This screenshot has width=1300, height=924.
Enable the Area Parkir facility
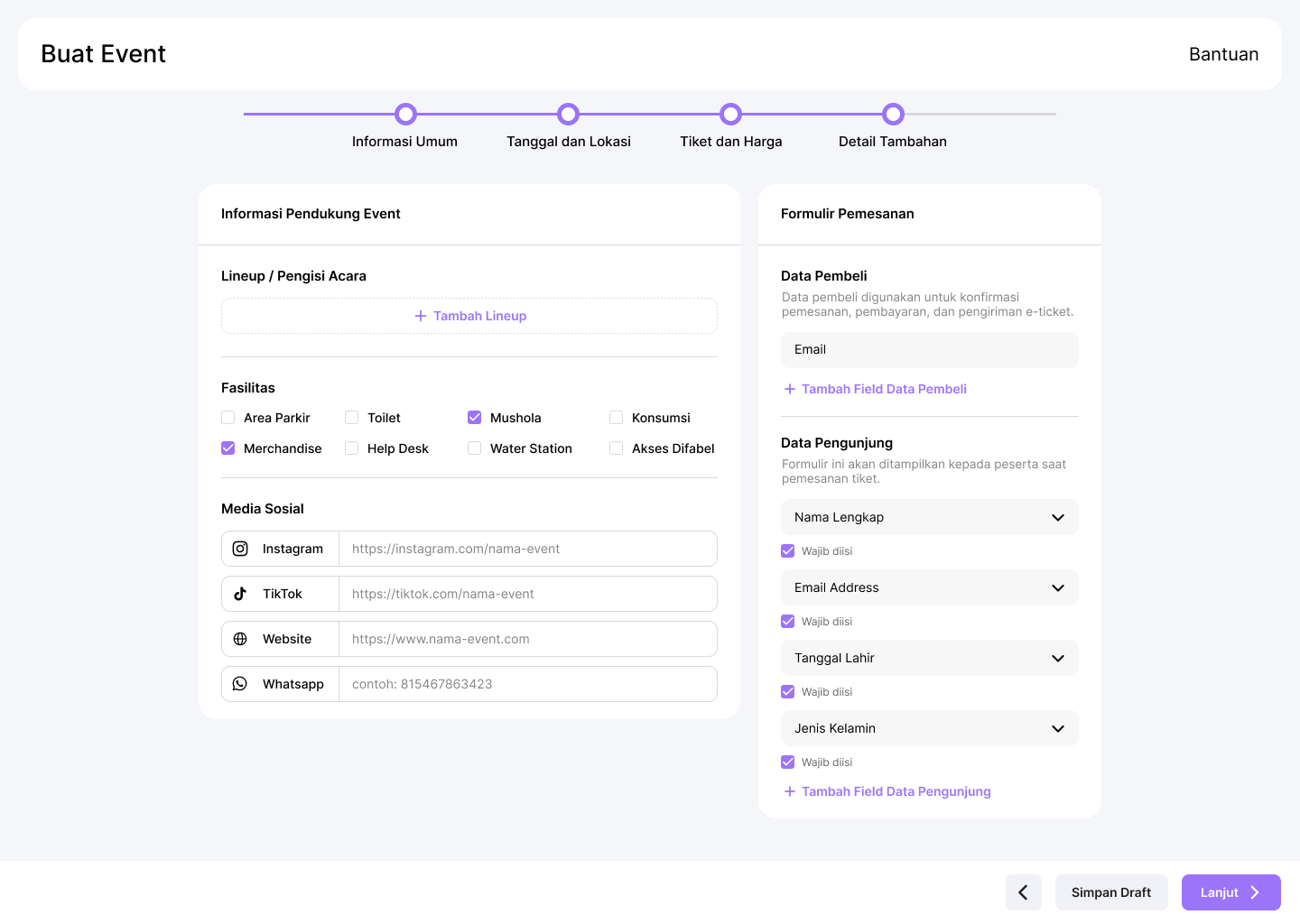tap(228, 418)
